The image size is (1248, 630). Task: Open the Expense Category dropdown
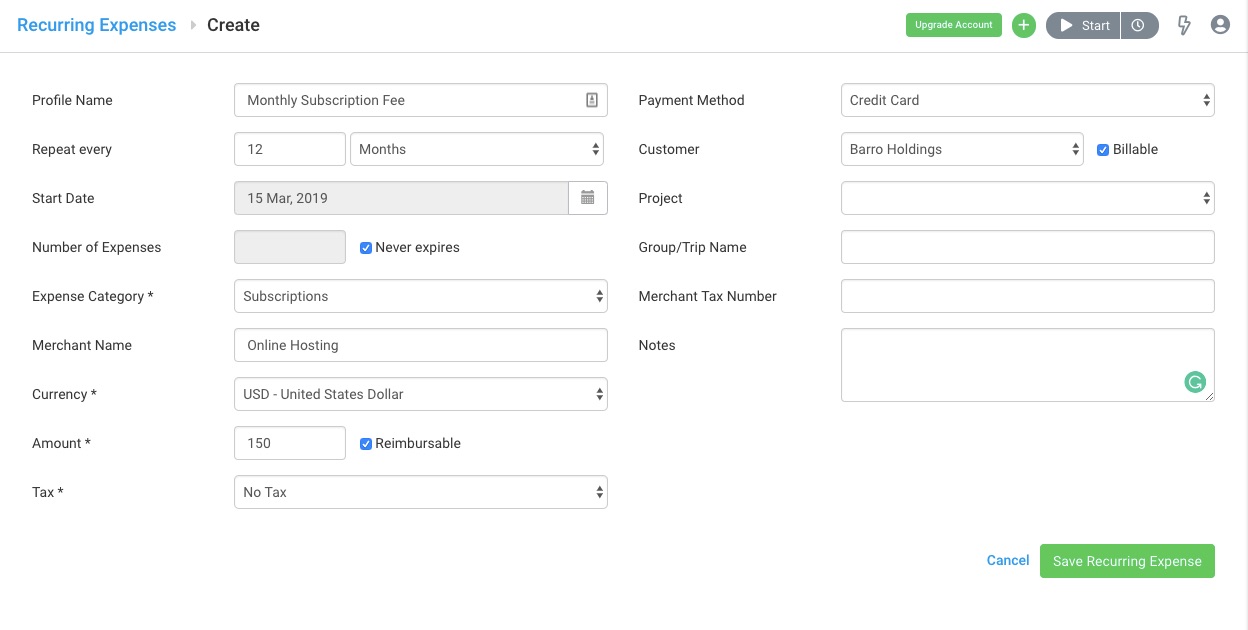pos(421,296)
